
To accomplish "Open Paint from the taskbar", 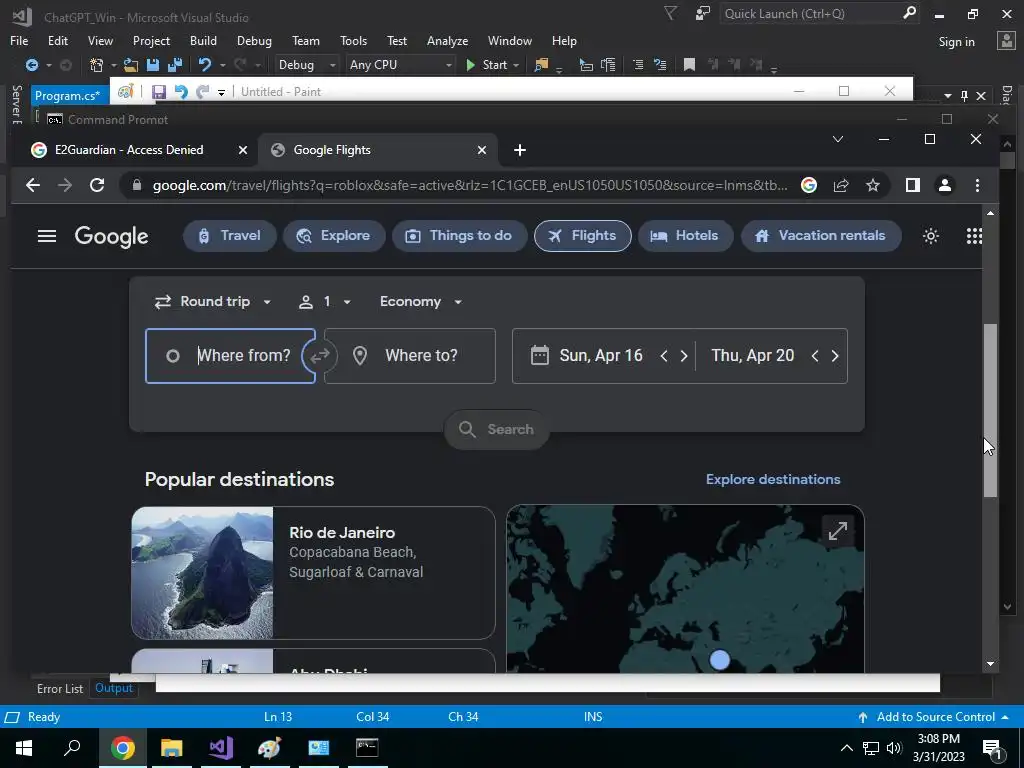I will [269, 748].
